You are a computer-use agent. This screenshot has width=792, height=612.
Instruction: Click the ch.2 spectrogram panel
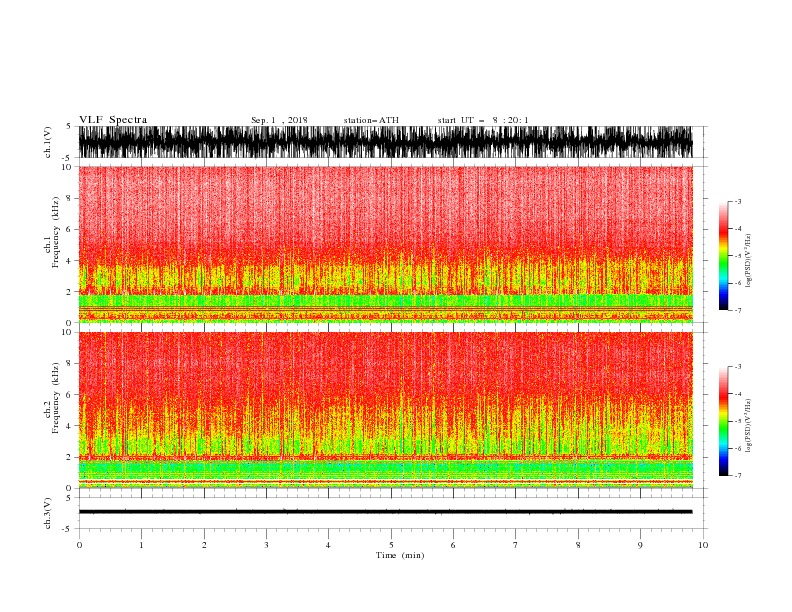click(x=386, y=410)
